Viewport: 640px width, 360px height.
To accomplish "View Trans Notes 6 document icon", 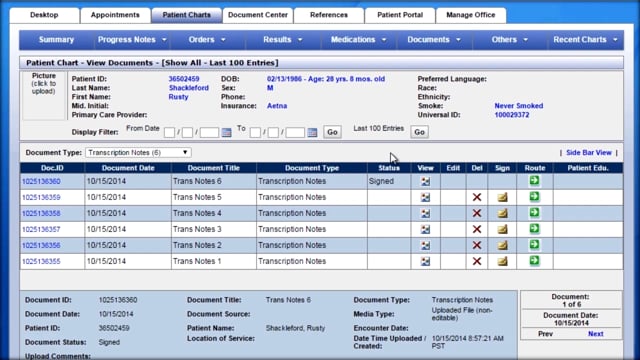I will pos(425,181).
